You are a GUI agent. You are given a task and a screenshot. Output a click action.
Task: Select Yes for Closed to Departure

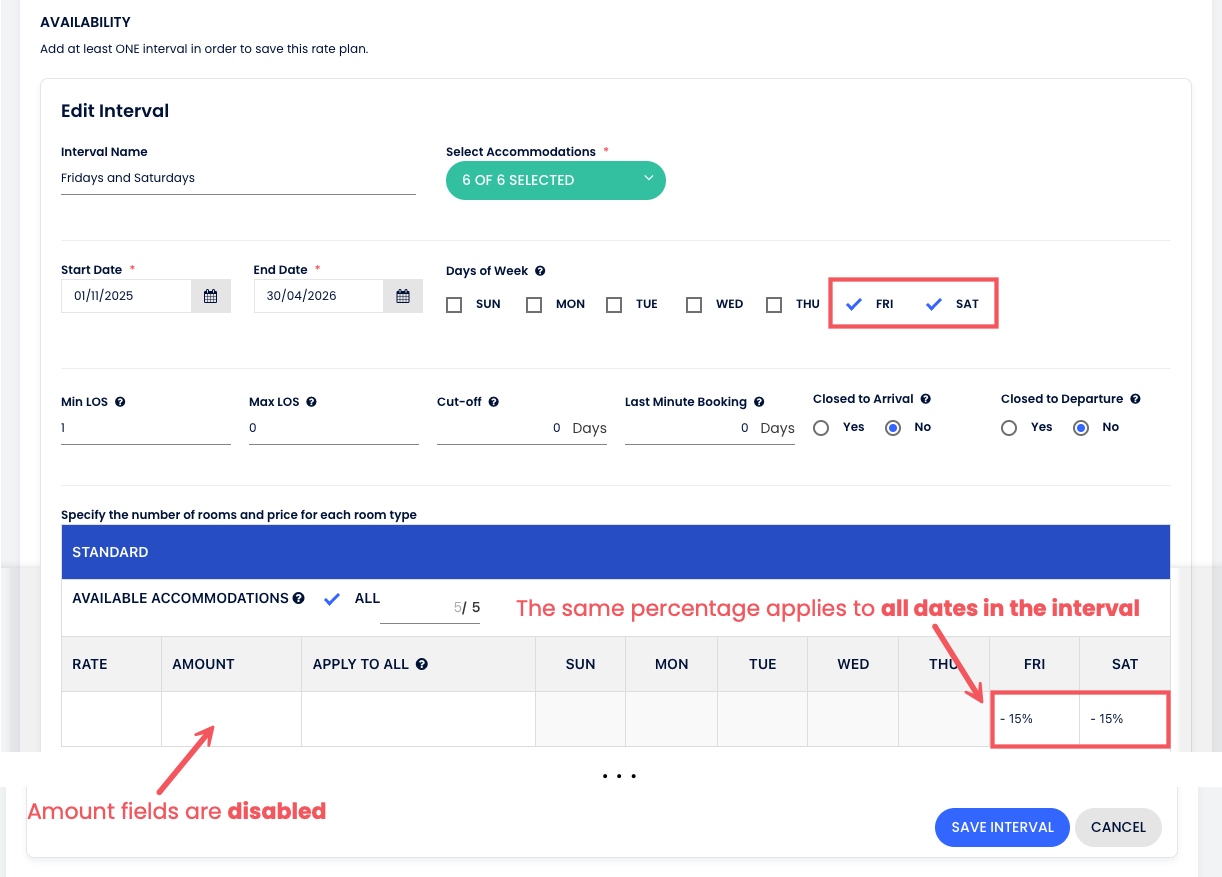click(x=1009, y=428)
